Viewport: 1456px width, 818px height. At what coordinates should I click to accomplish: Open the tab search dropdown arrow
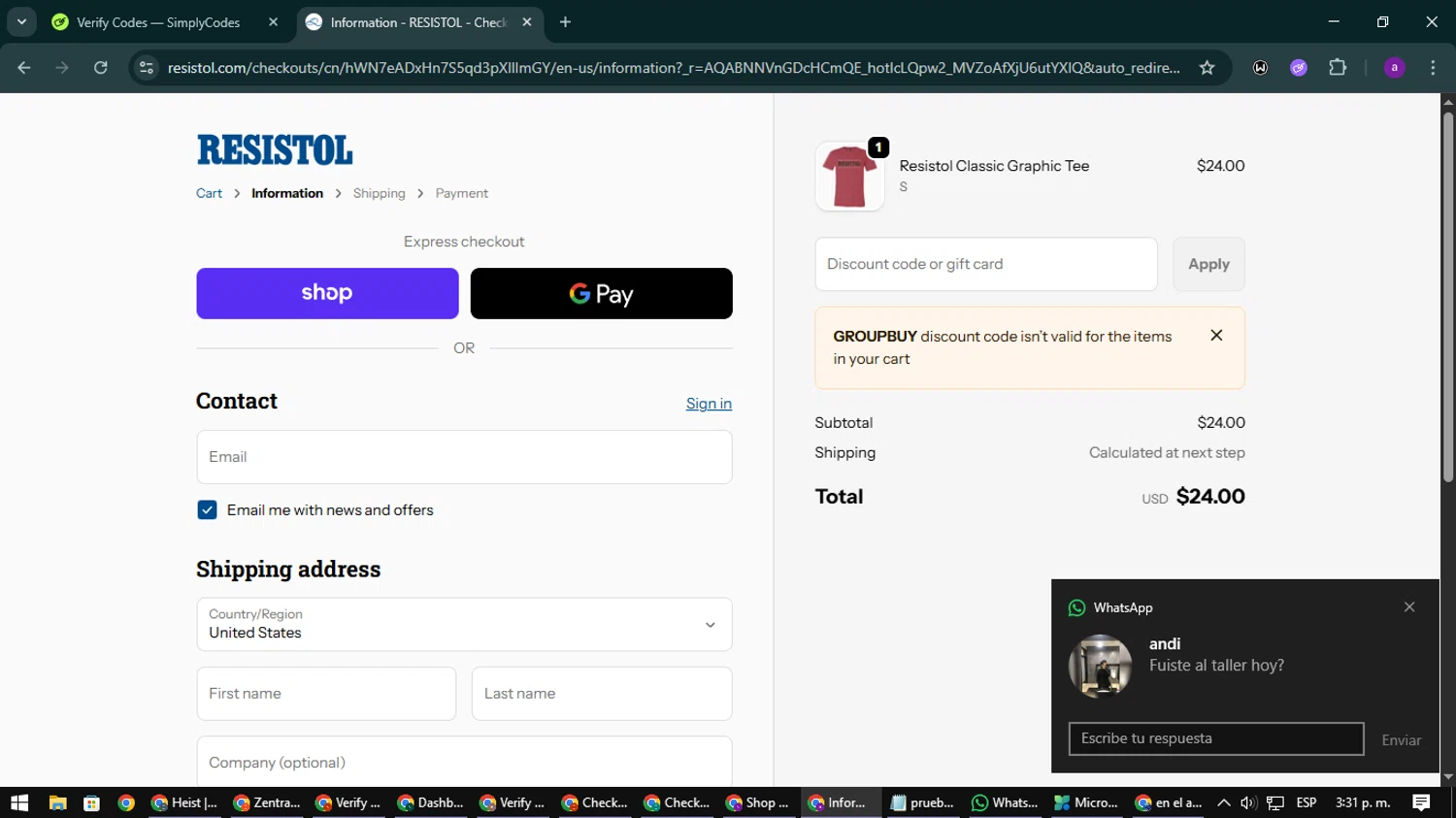pyautogui.click(x=21, y=21)
